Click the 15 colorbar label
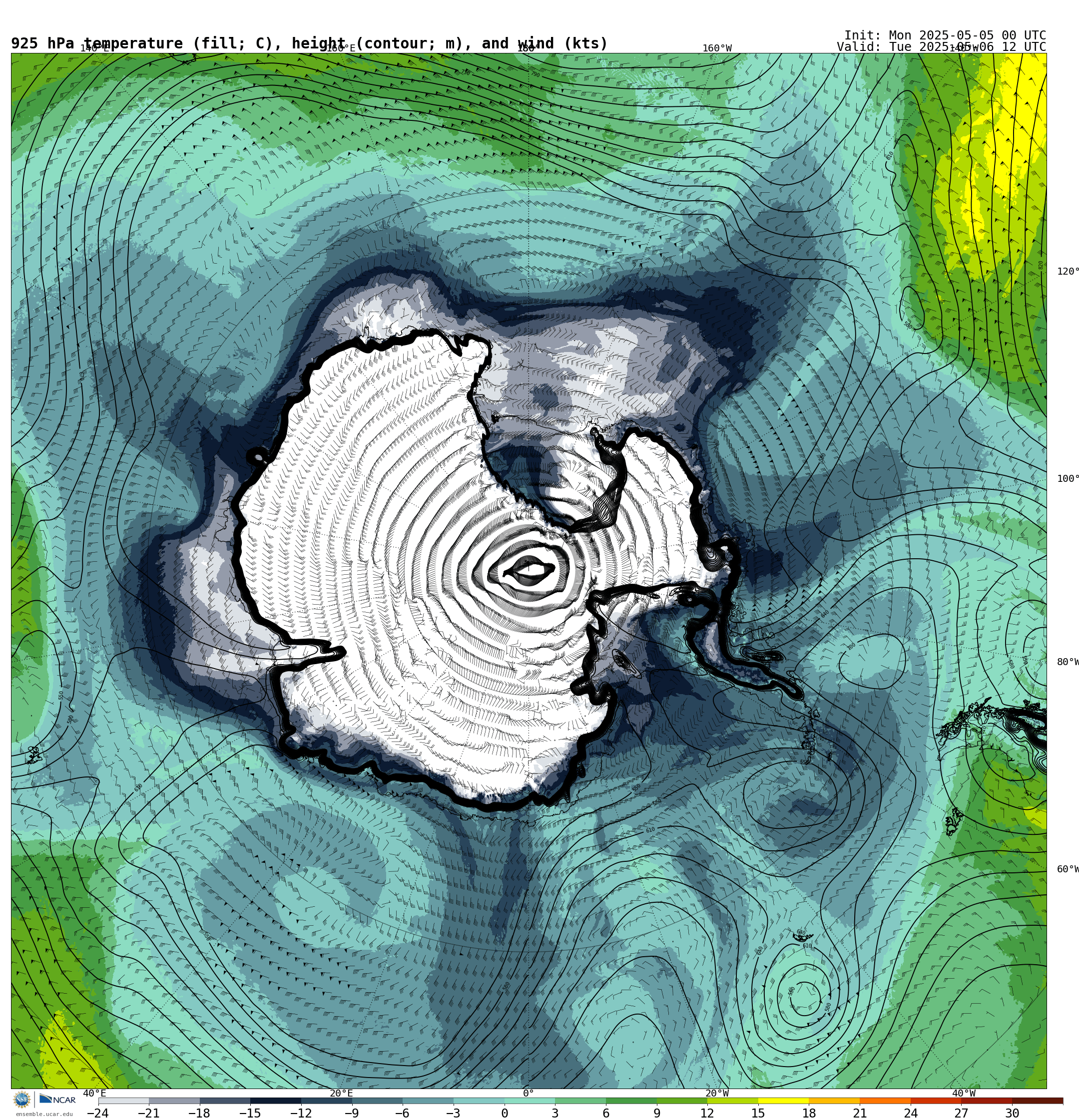Screen dimensions: 1079x1120 [x=758, y=1113]
